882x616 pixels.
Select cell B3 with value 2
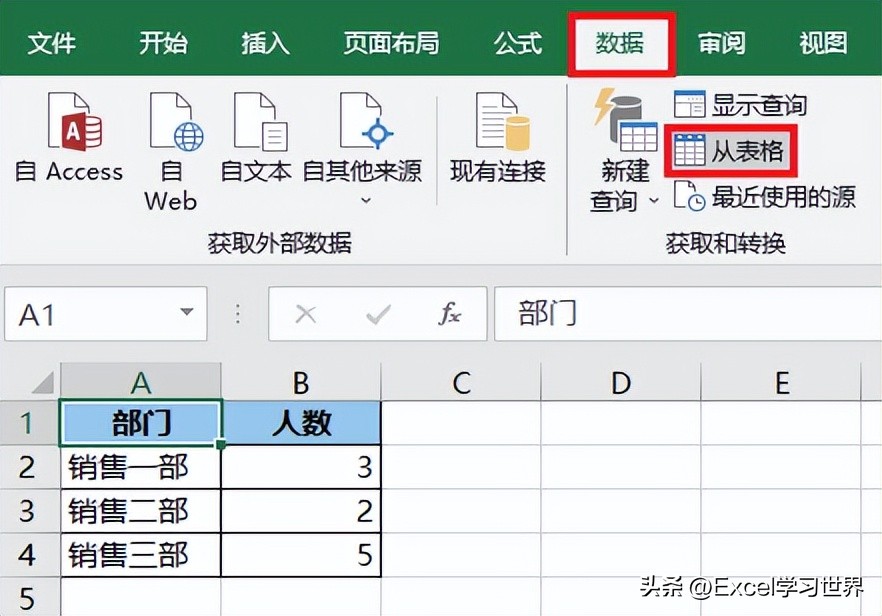pos(302,511)
